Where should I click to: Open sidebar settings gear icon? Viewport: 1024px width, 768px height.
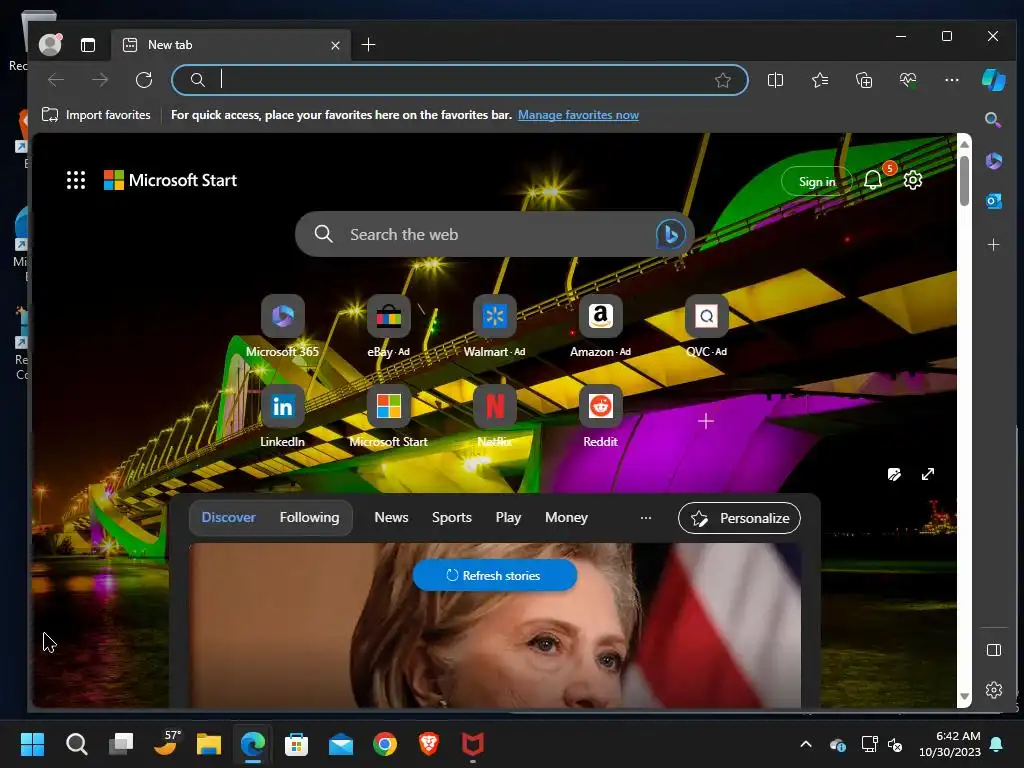[993, 690]
